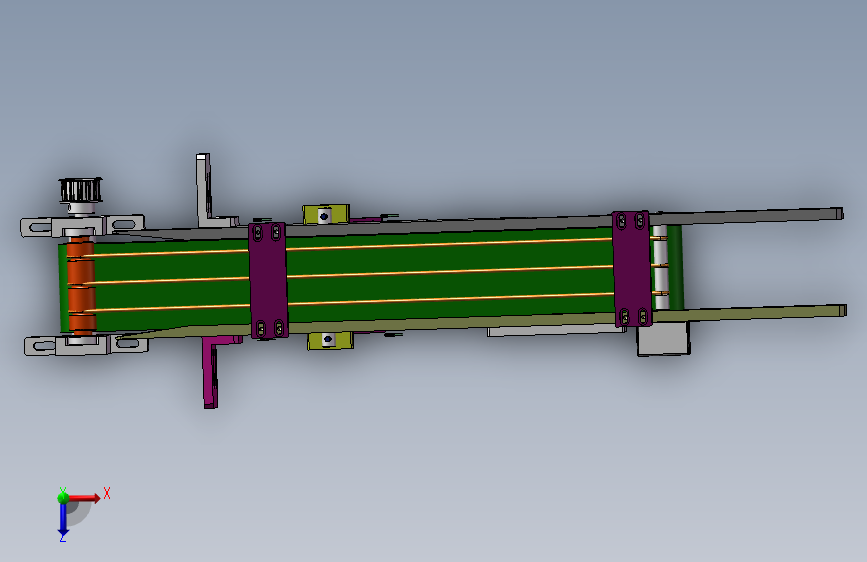
Task: Click the green Y axis dot of the triad
Action: pos(63,498)
